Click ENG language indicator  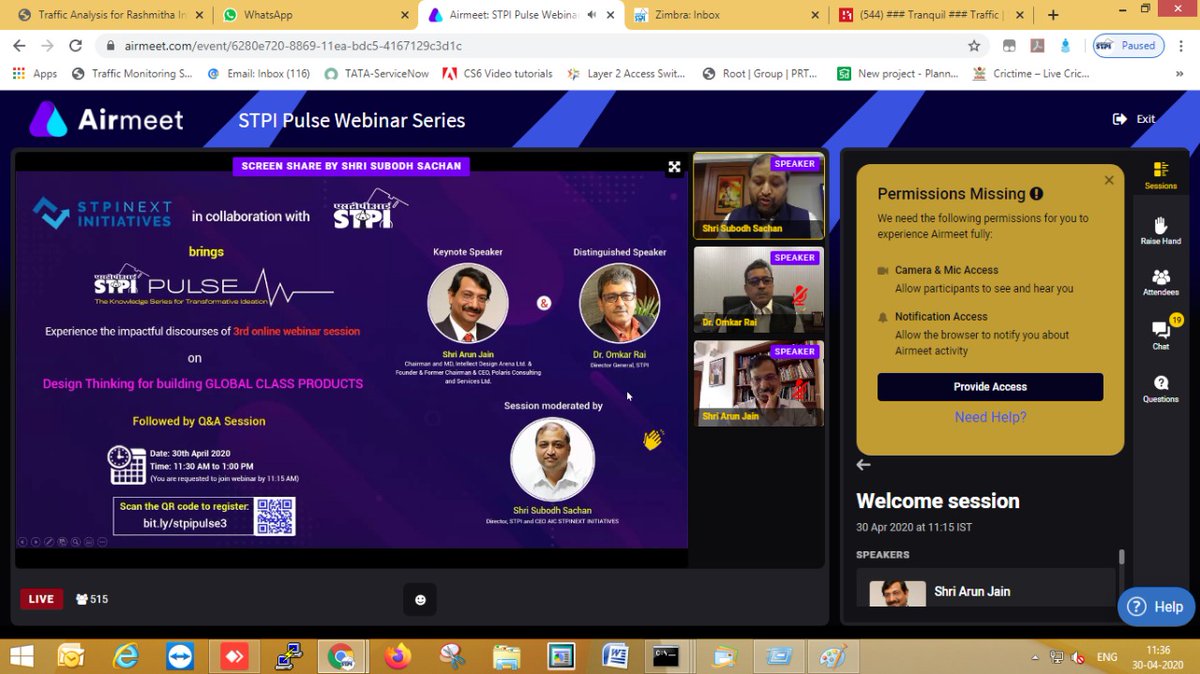pos(1107,657)
